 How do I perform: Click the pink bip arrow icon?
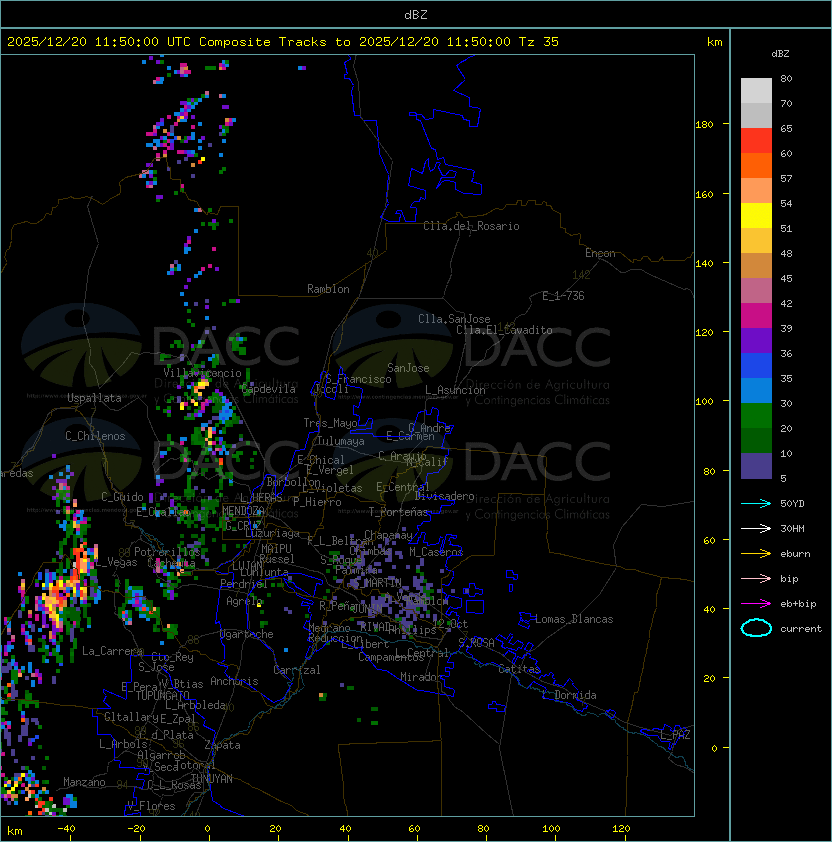click(x=756, y=578)
